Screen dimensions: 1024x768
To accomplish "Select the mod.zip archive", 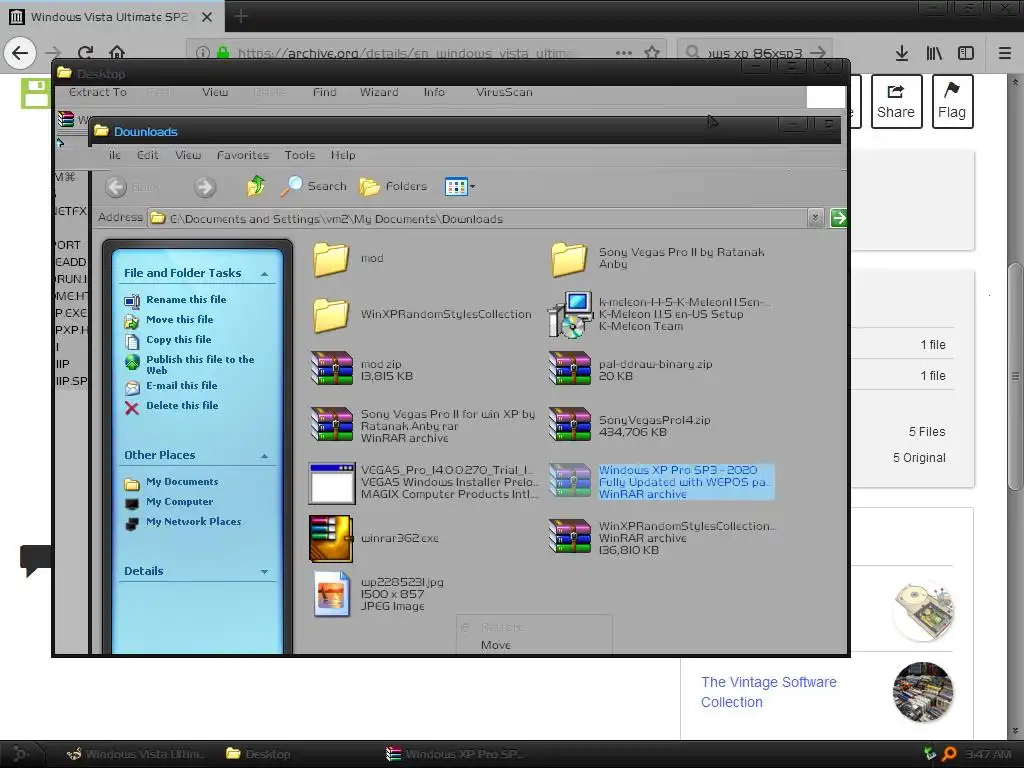I will 332,369.
